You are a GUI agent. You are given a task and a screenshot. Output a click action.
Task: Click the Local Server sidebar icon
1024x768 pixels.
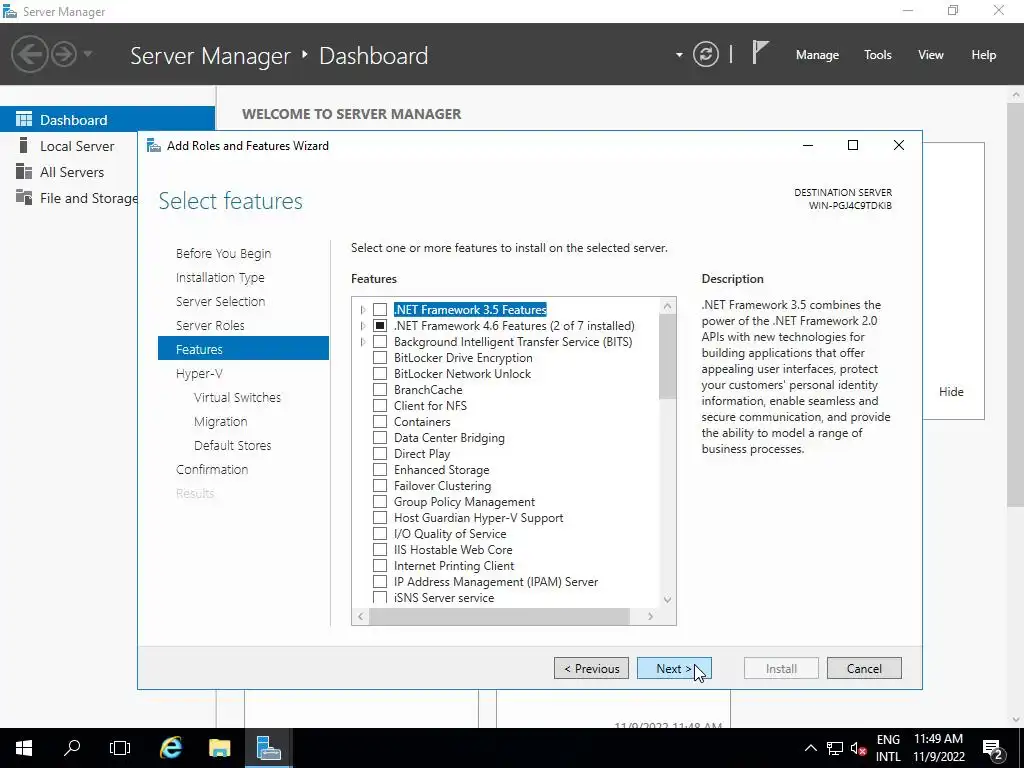tap(24, 145)
